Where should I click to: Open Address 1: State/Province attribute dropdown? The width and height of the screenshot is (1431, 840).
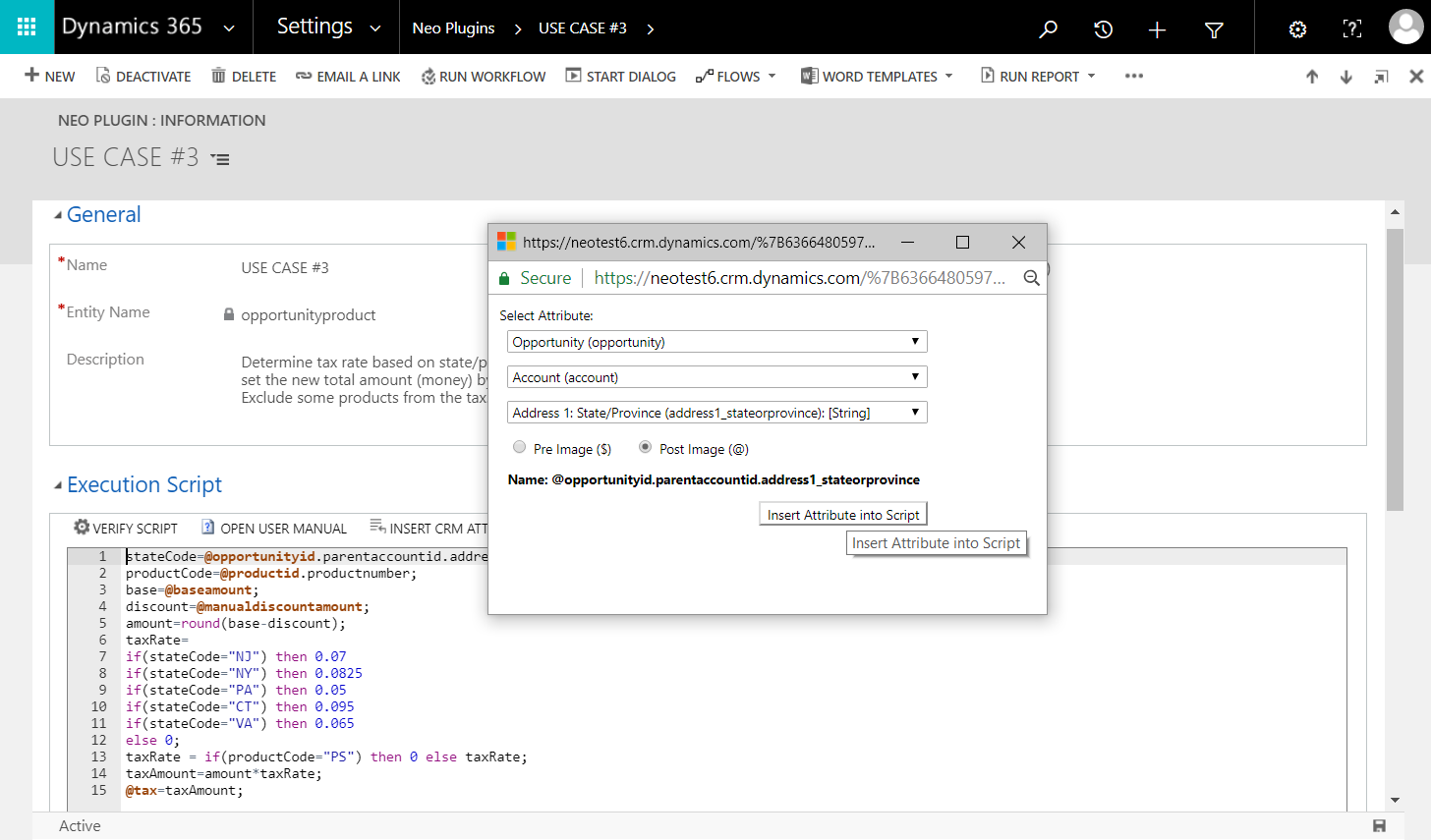717,413
